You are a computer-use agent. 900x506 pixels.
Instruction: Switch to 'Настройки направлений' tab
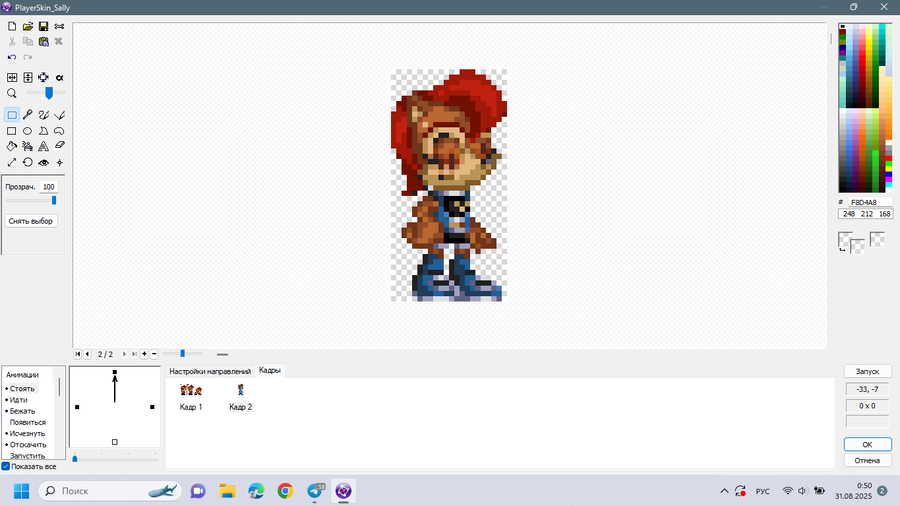click(210, 371)
